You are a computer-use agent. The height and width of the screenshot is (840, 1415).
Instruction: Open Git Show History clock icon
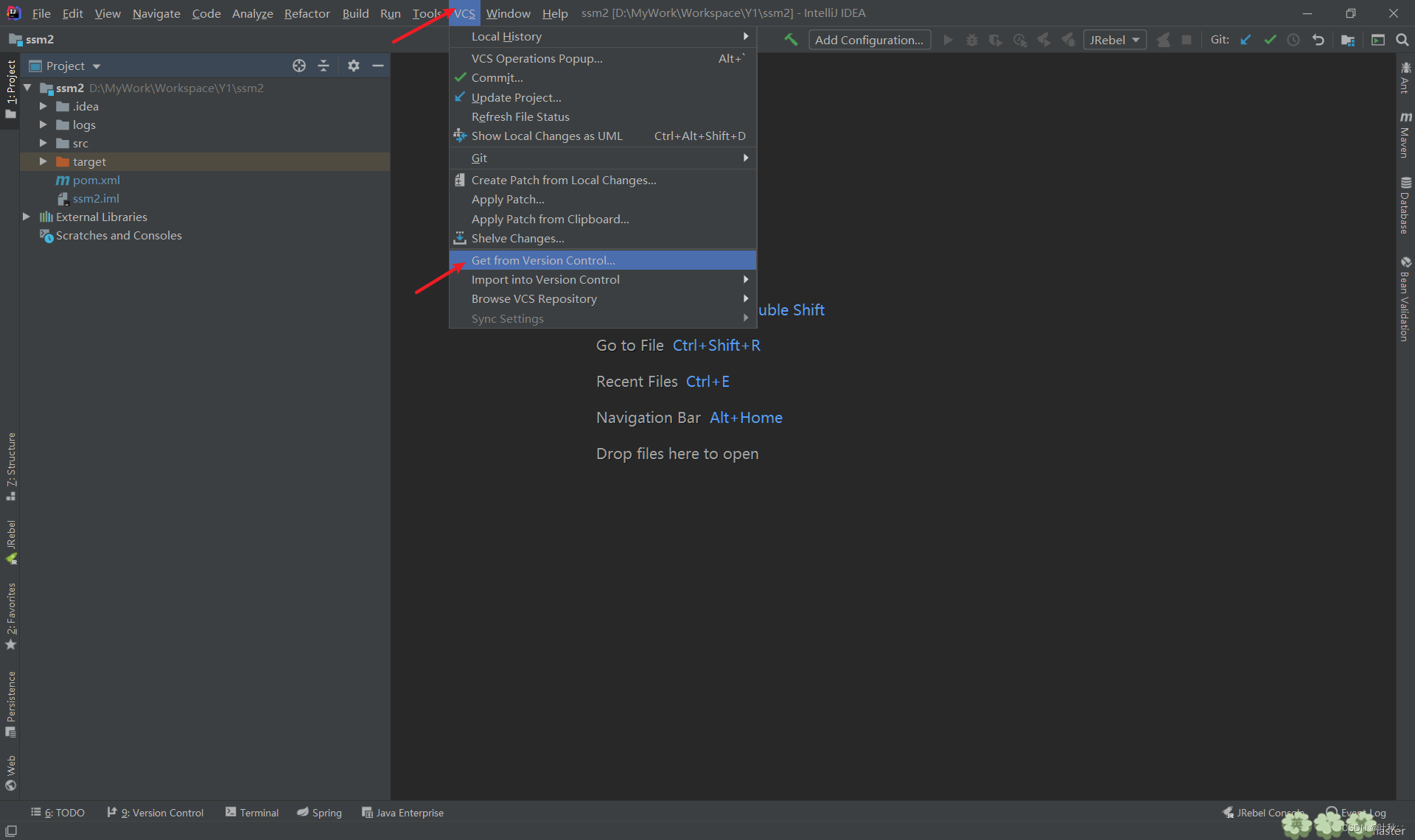[x=1293, y=40]
